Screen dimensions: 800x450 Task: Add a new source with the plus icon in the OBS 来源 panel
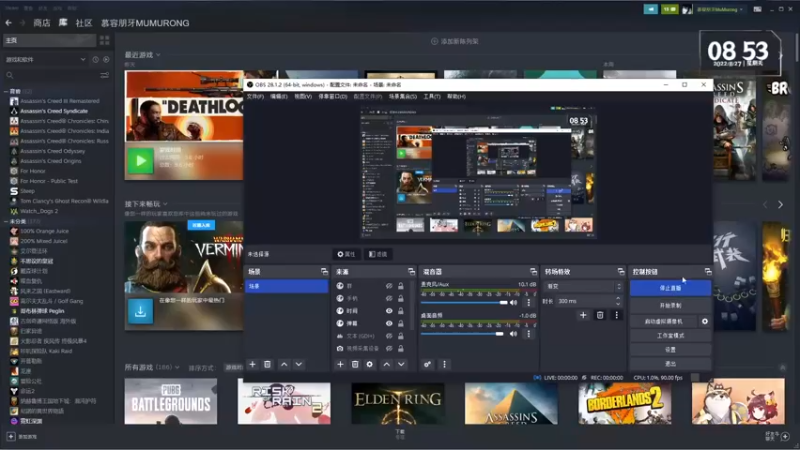point(340,364)
